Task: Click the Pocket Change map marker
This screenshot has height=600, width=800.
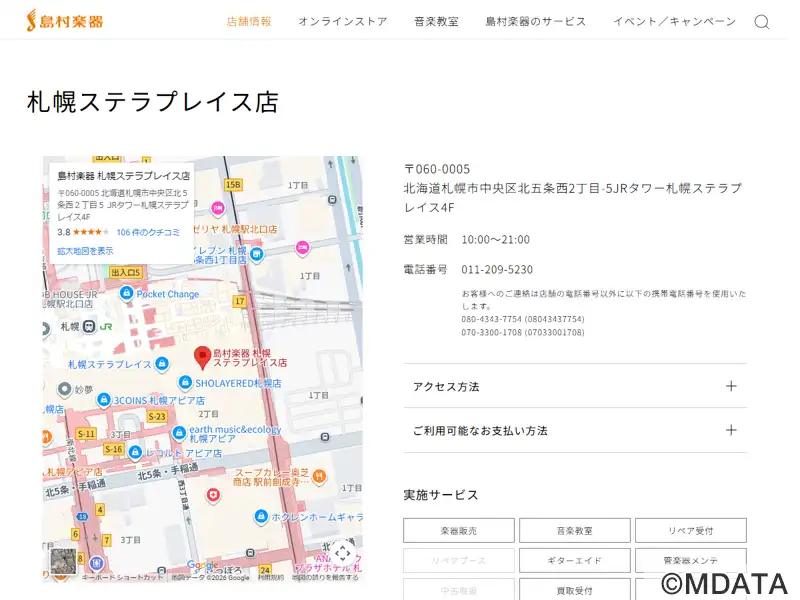Action: point(127,293)
